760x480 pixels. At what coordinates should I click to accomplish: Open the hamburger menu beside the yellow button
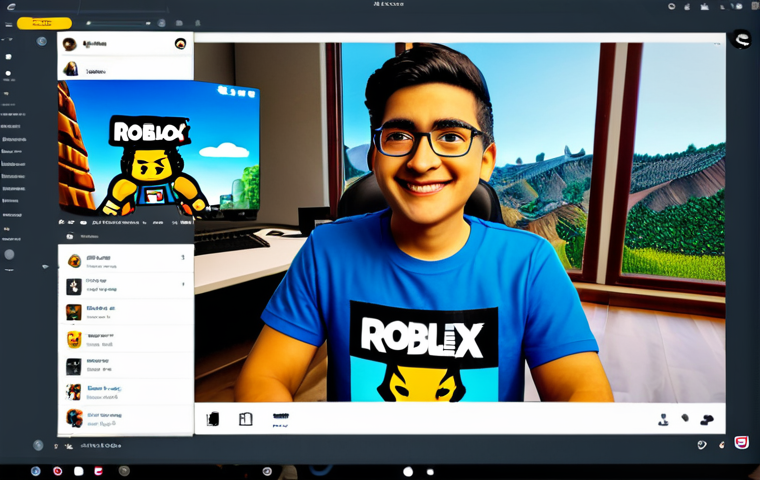click(x=8, y=24)
